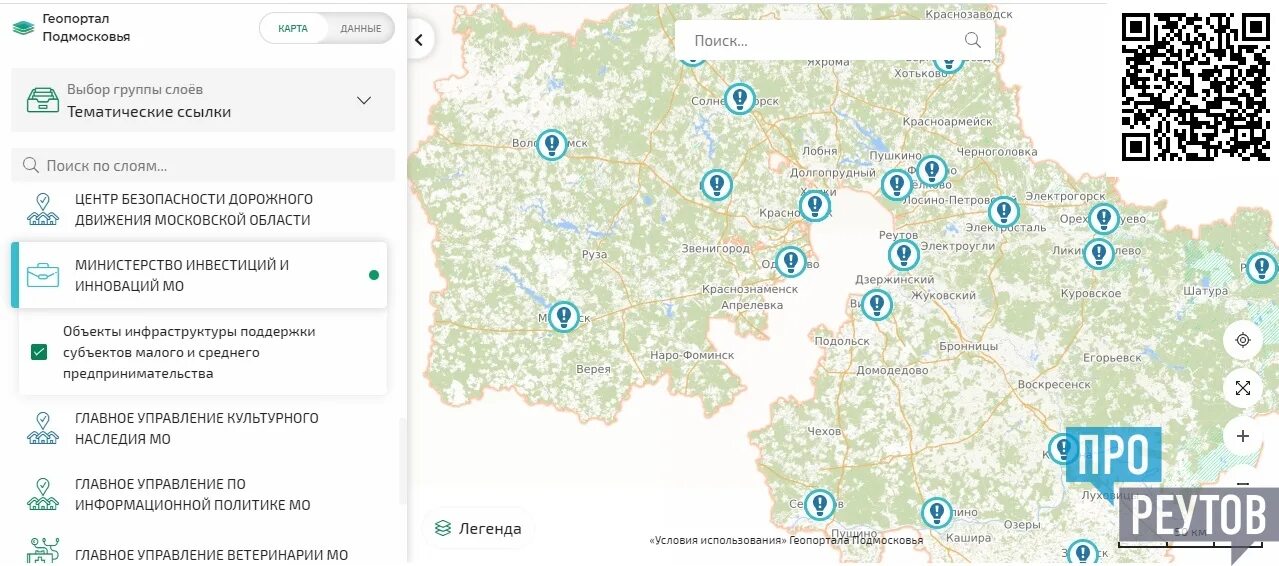This screenshot has width=1279, height=566.
Task: Click the информационной политике group icon
Action: [42, 494]
